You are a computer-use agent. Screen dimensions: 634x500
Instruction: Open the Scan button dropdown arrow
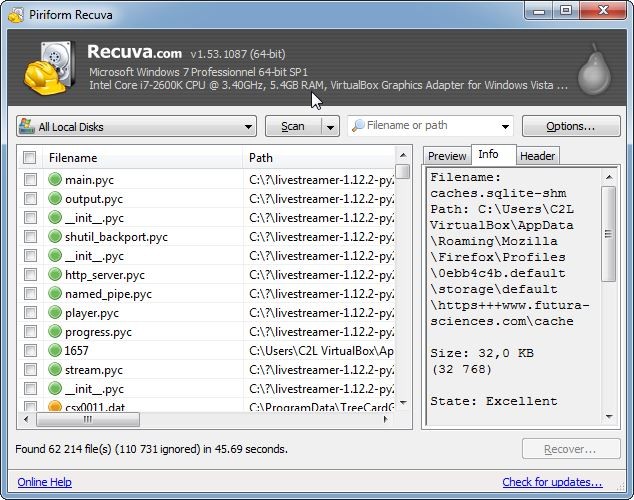[x=330, y=127]
